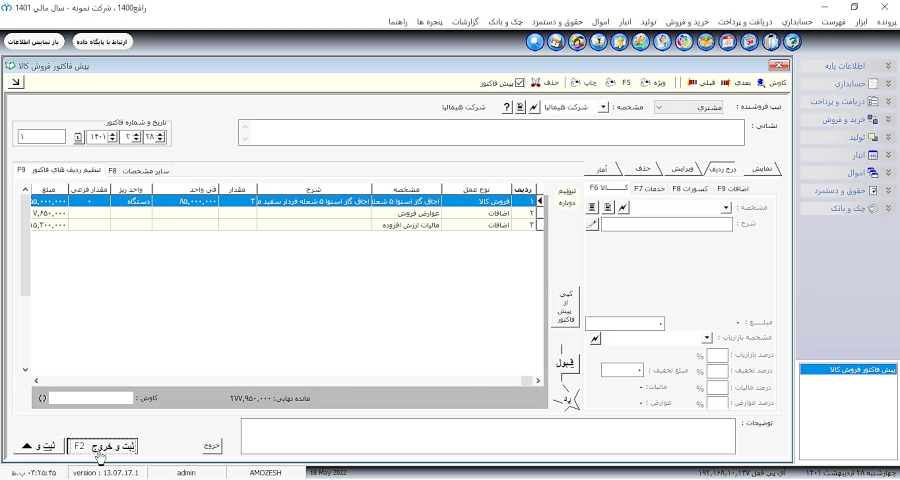Expand تولید sidebar section
This screenshot has height=480, width=900.
point(888,137)
